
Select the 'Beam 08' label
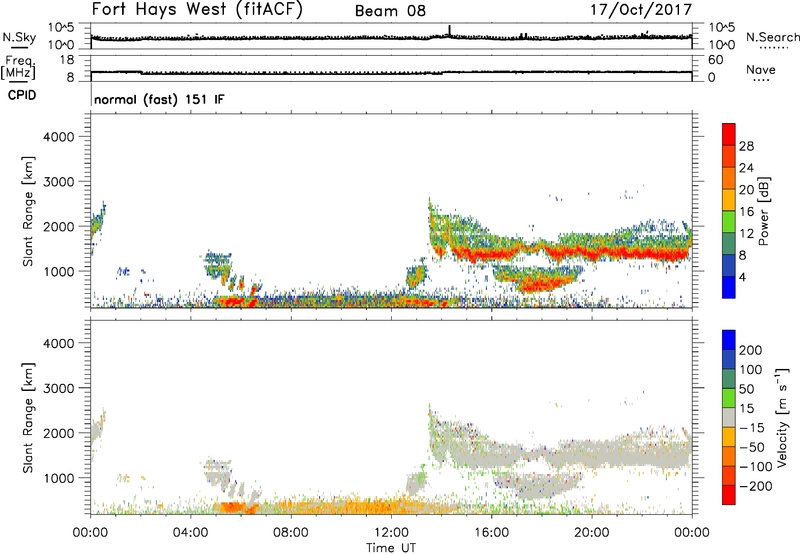click(390, 11)
